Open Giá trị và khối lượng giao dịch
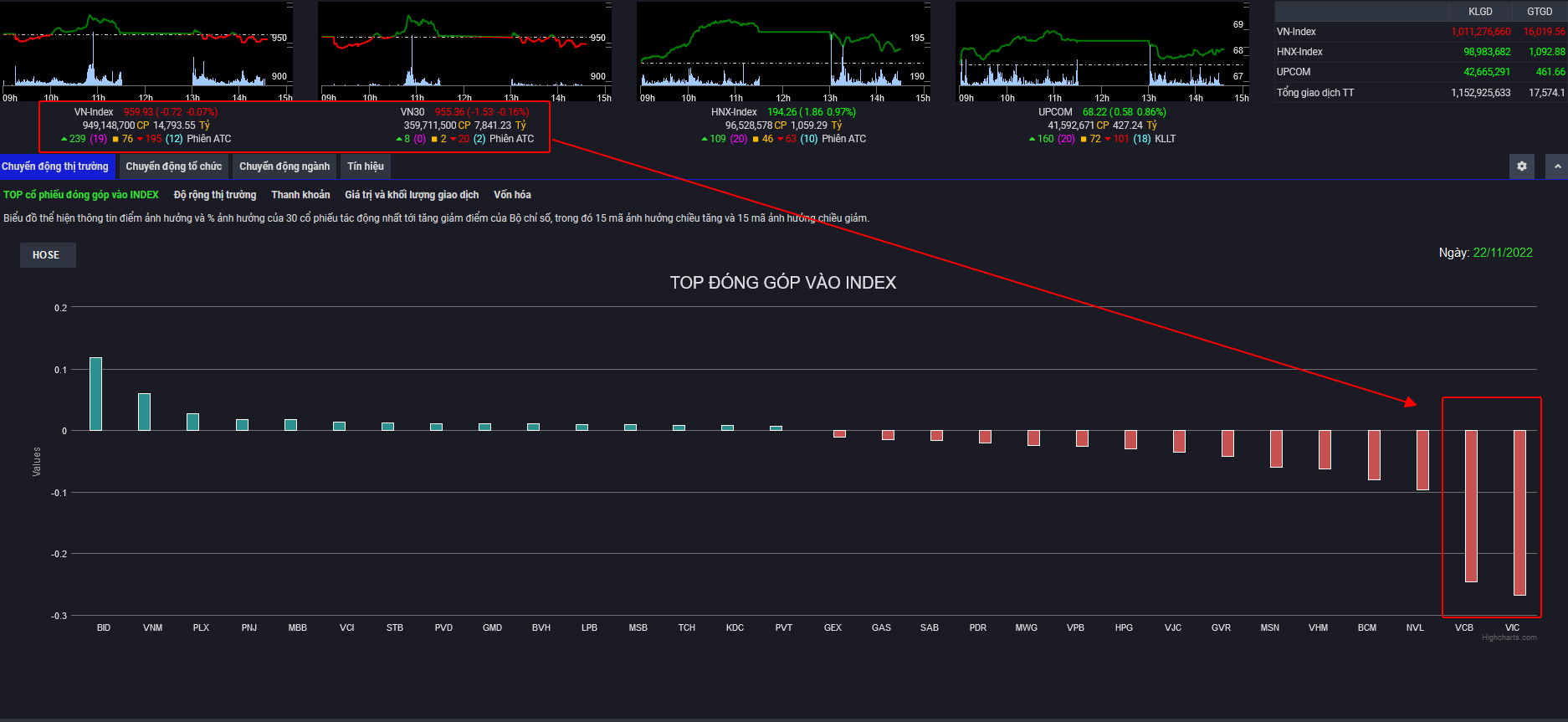 412,195
